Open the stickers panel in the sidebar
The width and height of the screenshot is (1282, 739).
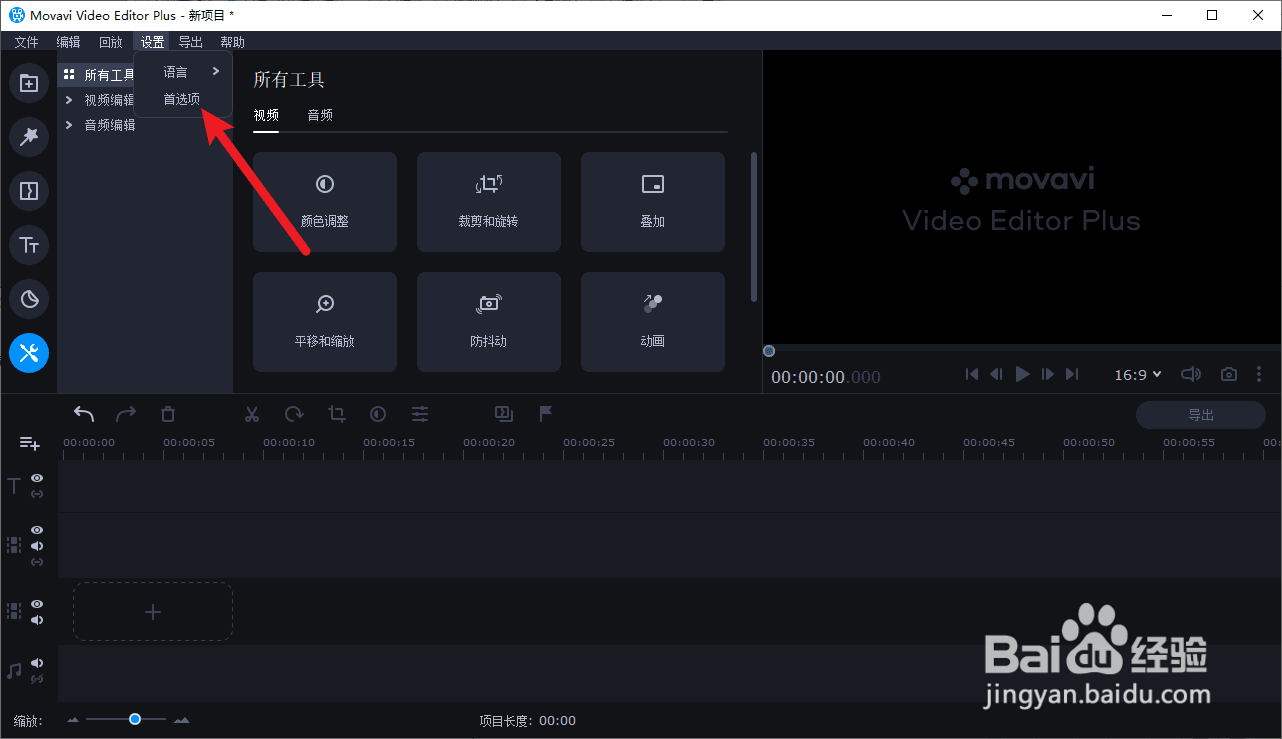tap(29, 299)
